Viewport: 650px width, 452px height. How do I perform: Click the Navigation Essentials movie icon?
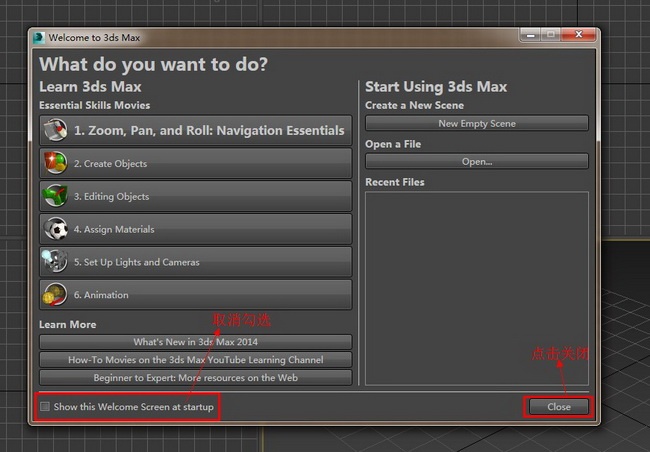point(56,130)
